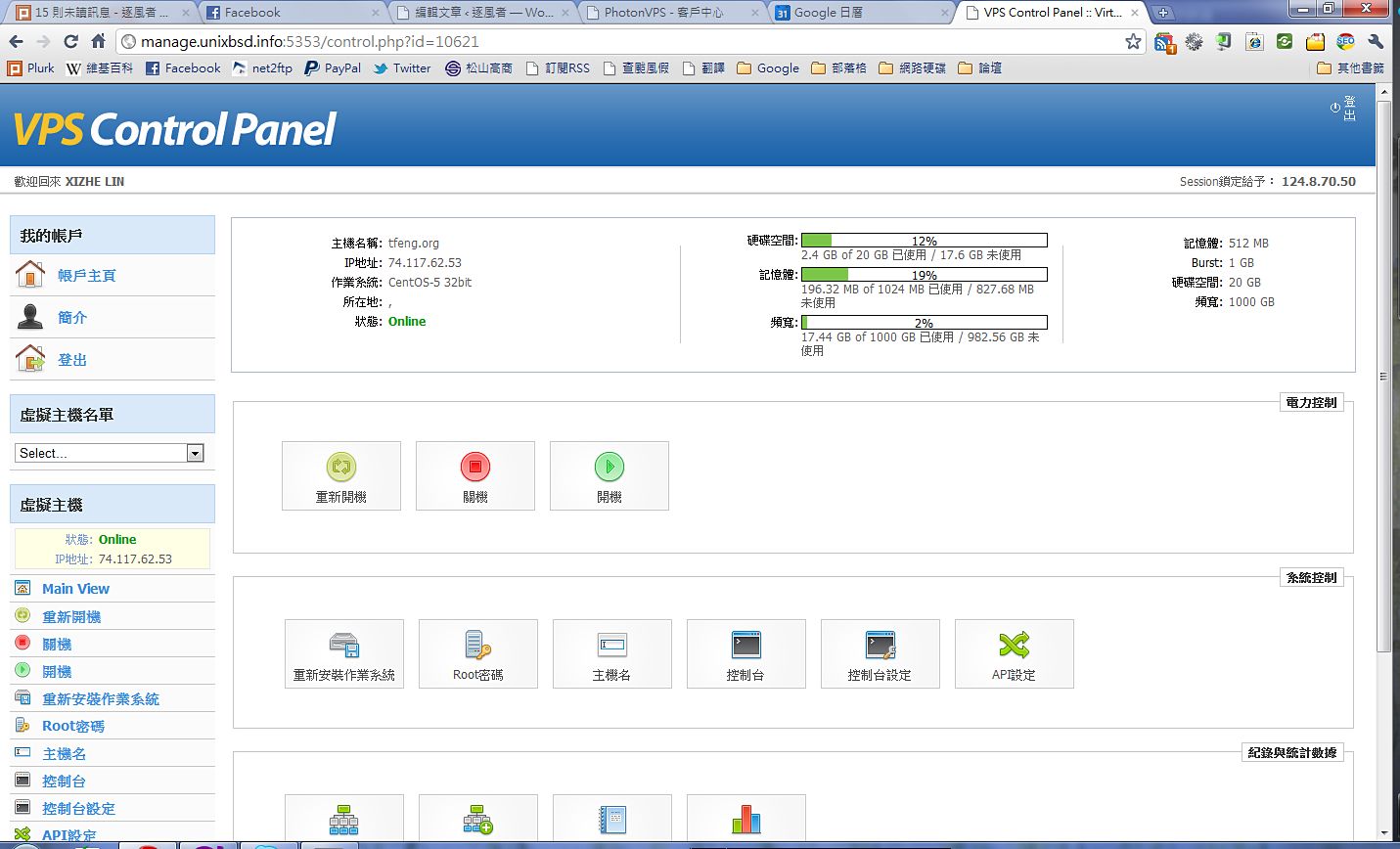Image resolution: width=1400 pixels, height=849 pixels.
Task: Go to Chrome home page
Action: [x=98, y=41]
